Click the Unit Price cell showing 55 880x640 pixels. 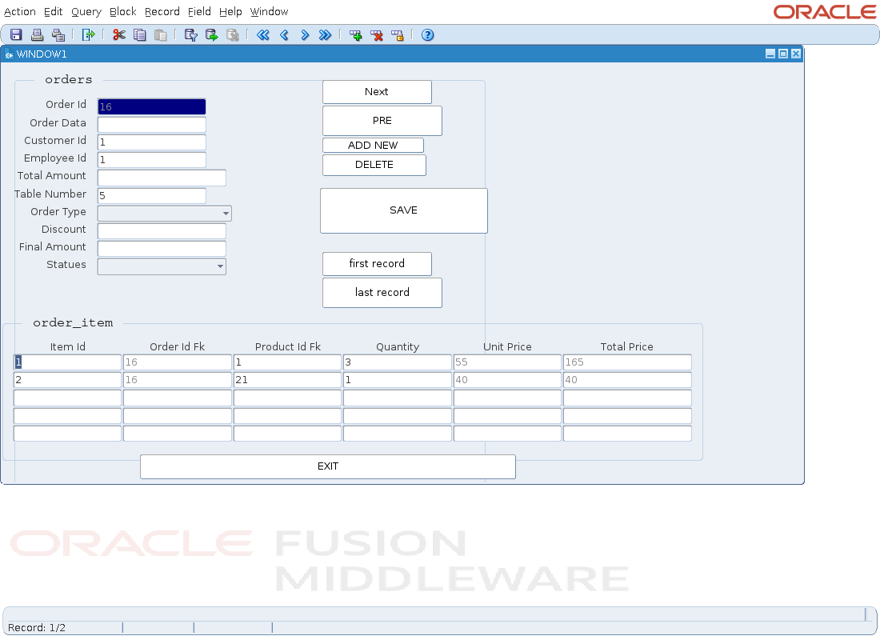(x=507, y=362)
